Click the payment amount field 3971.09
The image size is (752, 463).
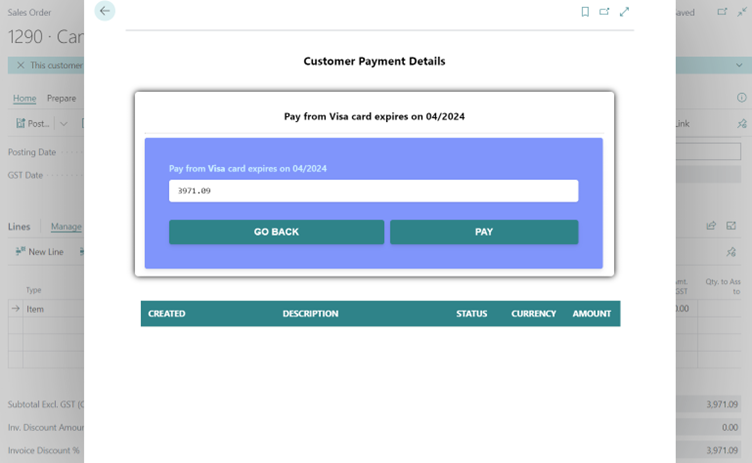[x=373, y=190]
